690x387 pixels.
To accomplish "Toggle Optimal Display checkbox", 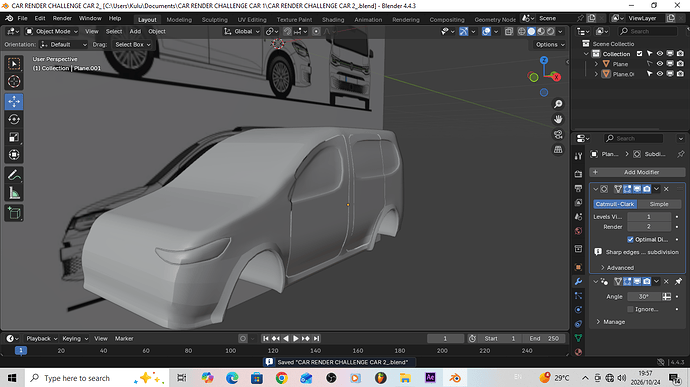I will coord(630,240).
